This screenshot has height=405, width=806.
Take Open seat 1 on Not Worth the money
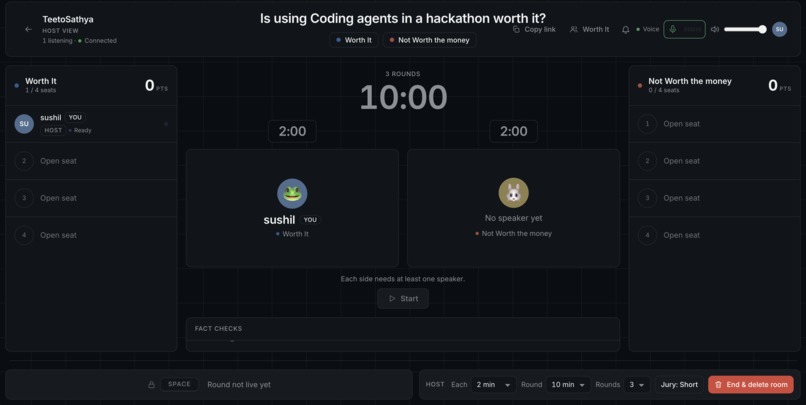pos(715,124)
